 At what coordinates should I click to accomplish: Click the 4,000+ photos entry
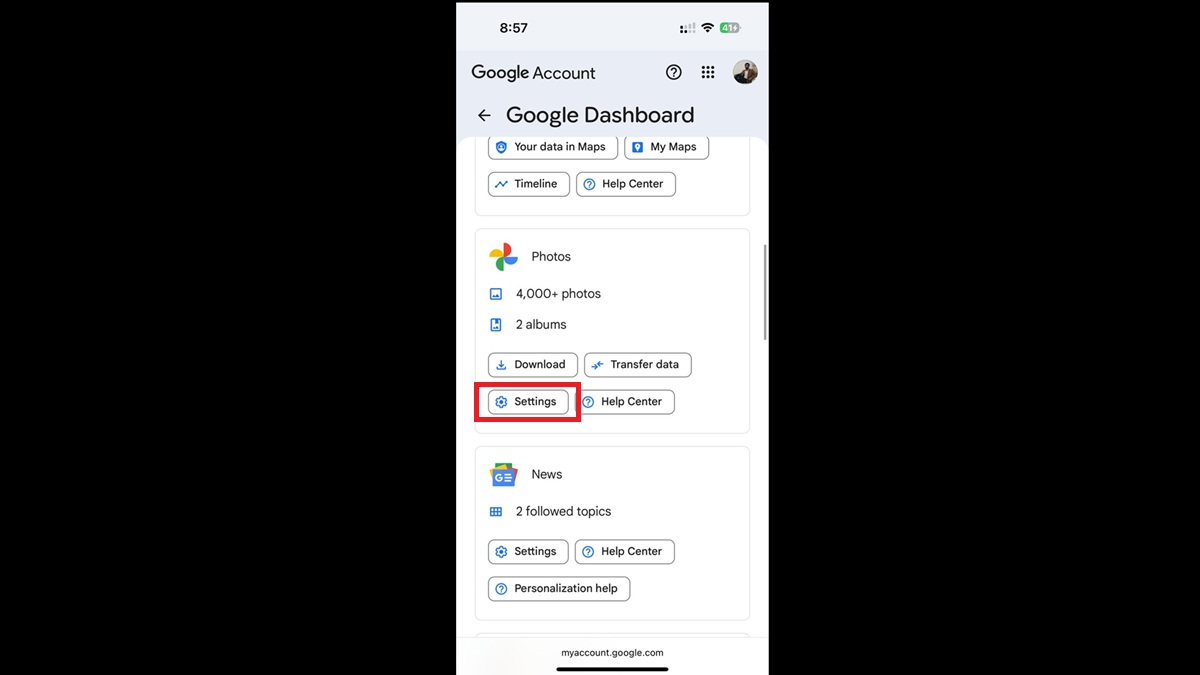coord(557,294)
